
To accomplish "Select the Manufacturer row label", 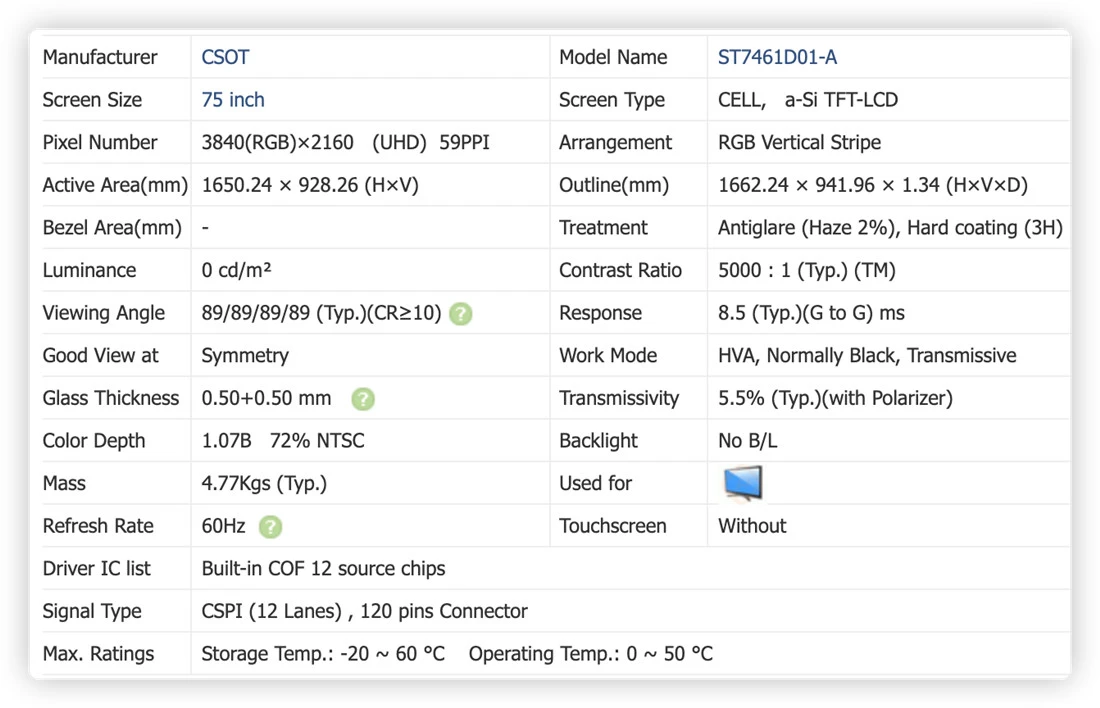I will click(100, 57).
